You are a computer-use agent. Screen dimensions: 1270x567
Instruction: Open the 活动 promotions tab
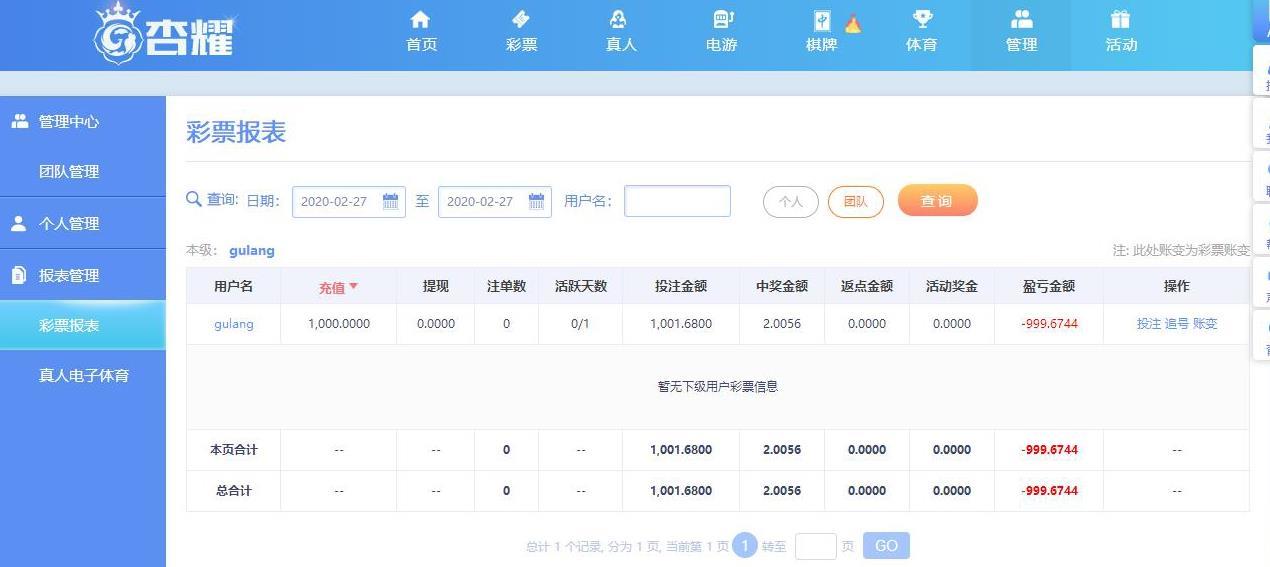[1121, 33]
